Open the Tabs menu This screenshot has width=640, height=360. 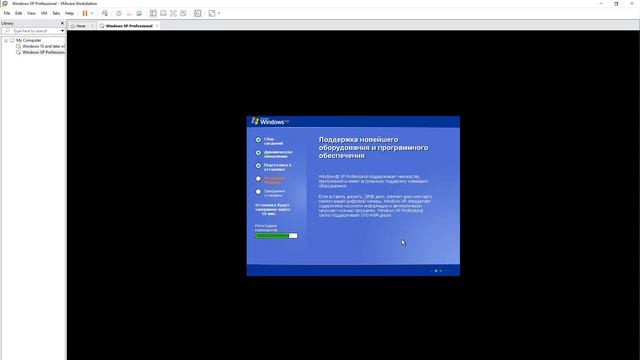click(x=56, y=13)
